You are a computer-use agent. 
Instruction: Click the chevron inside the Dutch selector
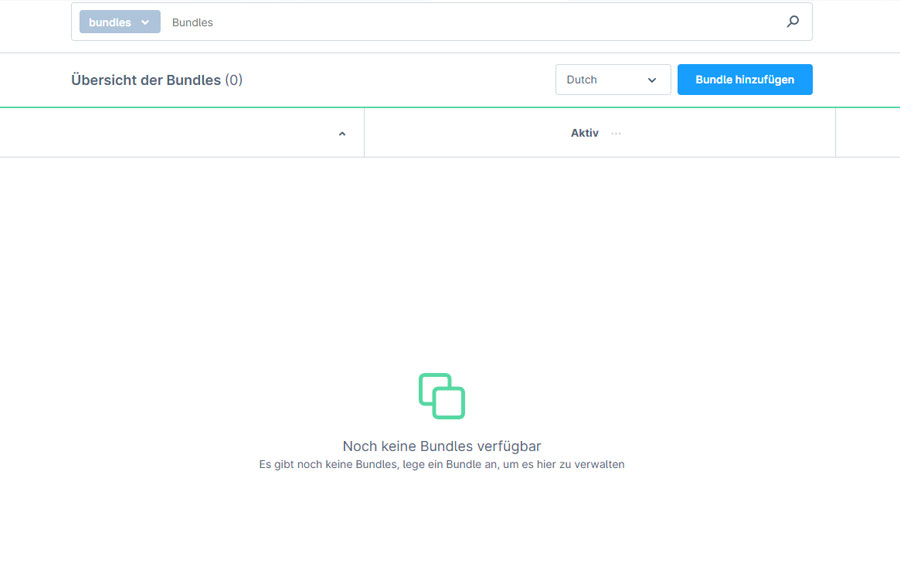click(x=654, y=79)
